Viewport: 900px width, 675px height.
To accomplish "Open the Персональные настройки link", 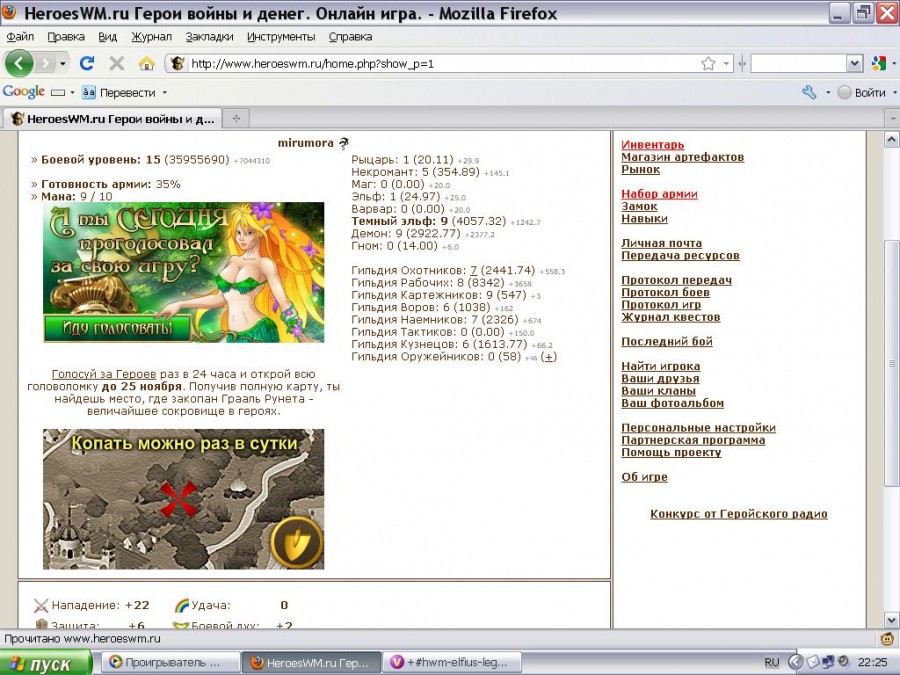I will tap(699, 428).
